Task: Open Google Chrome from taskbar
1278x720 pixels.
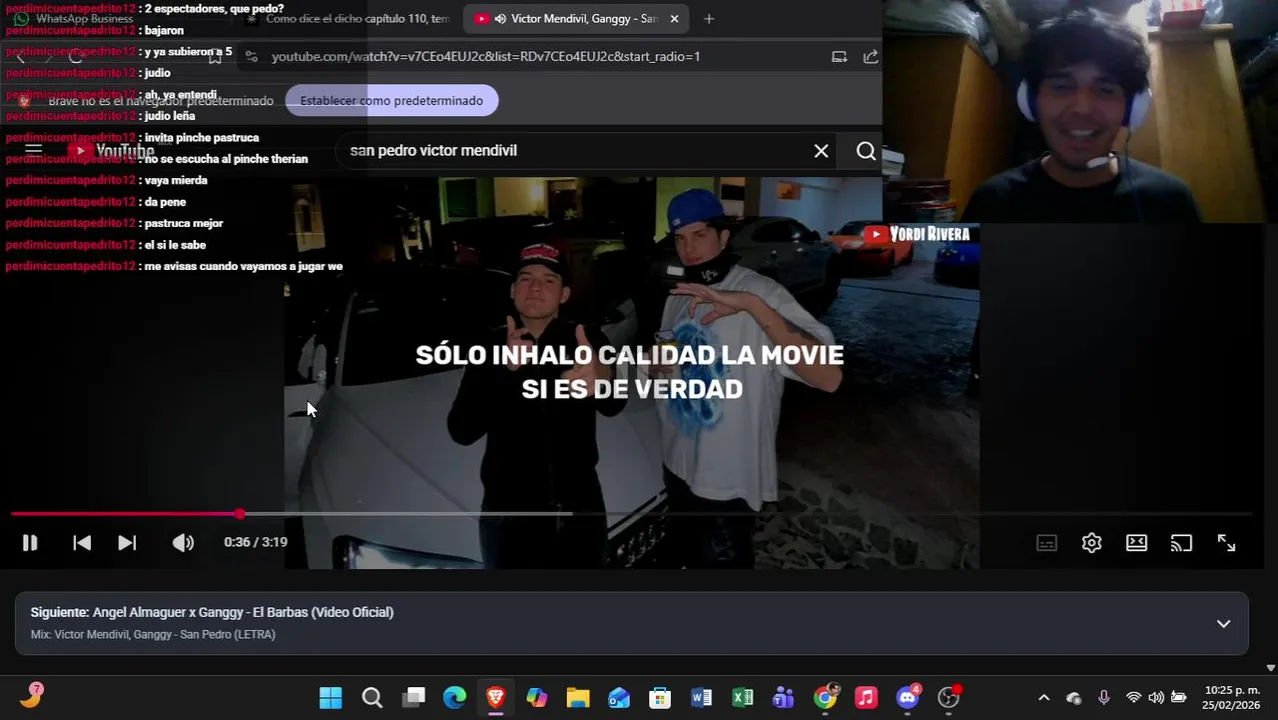Action: coord(825,698)
